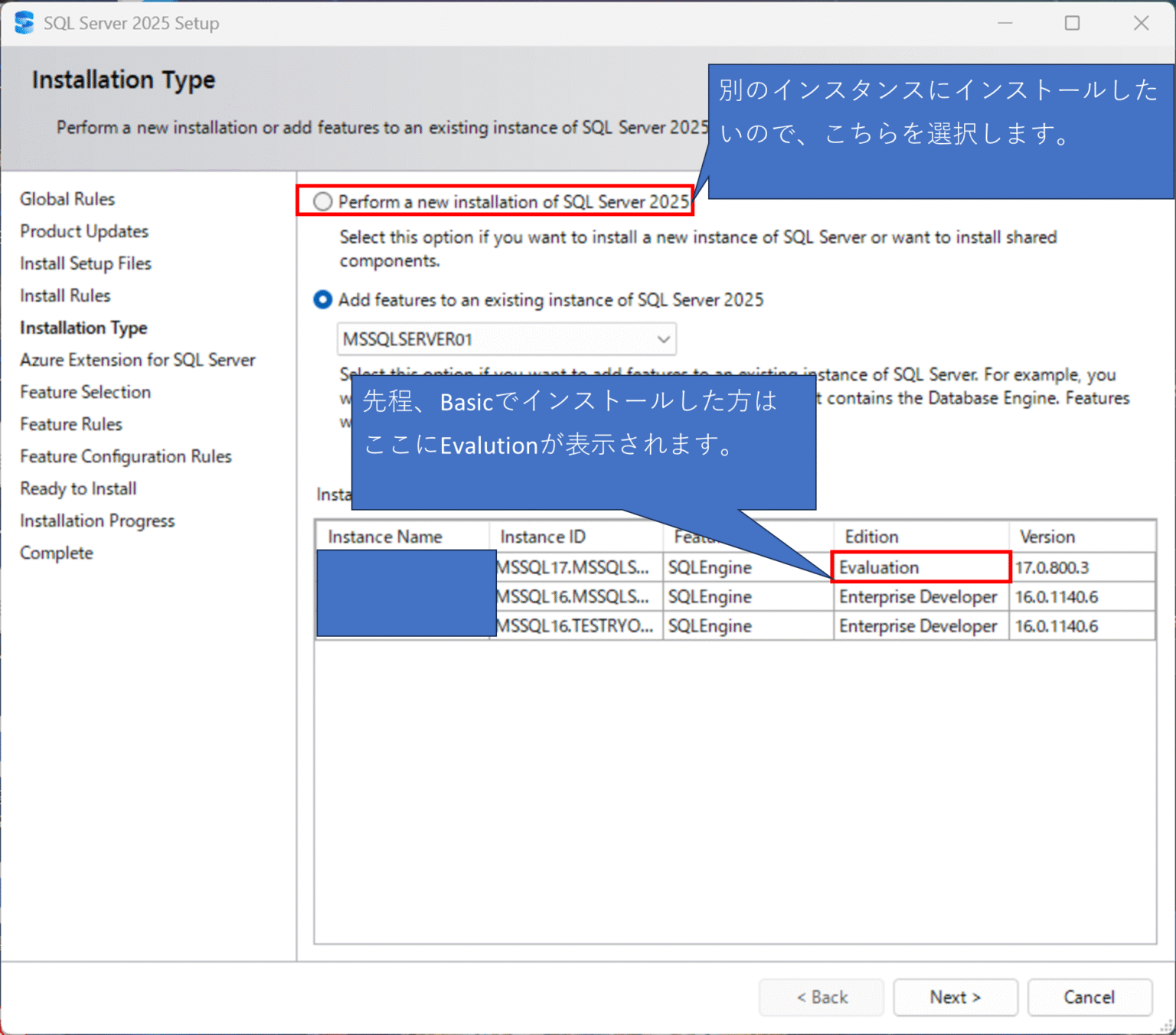Open the MSSQLSERVER01 instance dropdown
The height and width of the screenshot is (1035, 1176).
[x=505, y=339]
